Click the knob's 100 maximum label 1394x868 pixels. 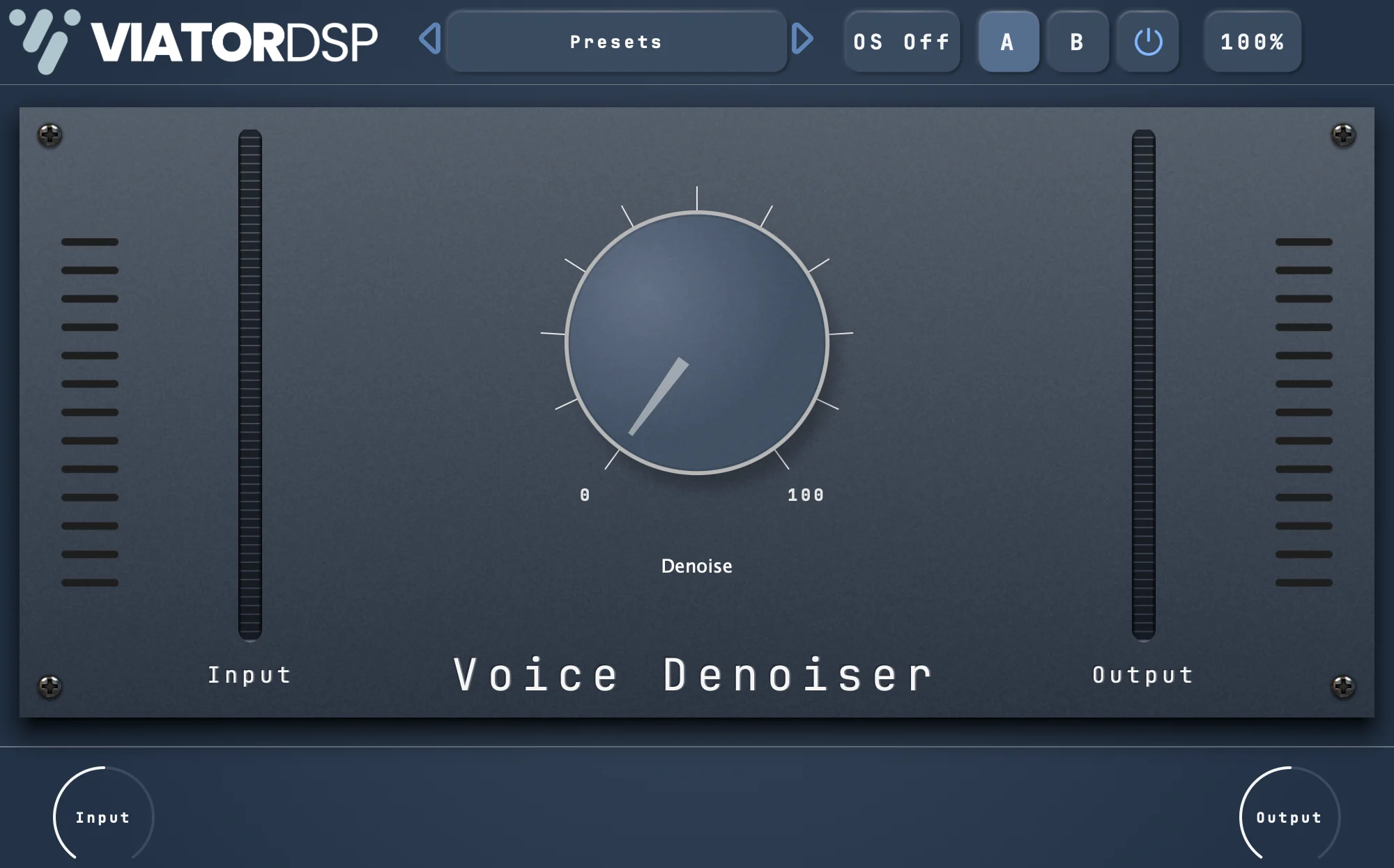pos(806,495)
